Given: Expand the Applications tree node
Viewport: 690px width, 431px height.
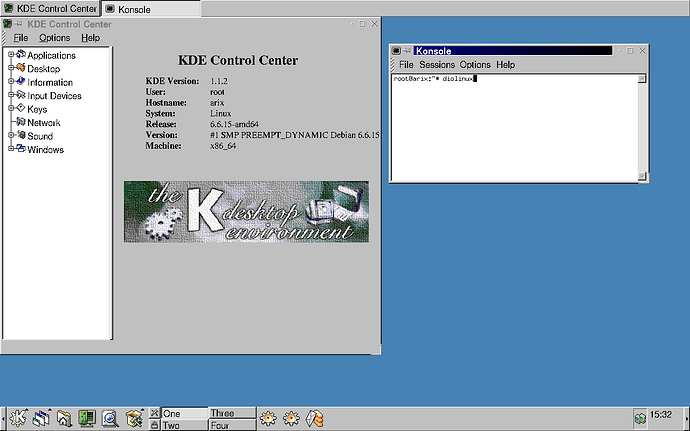Looking at the screenshot, I should [11, 55].
